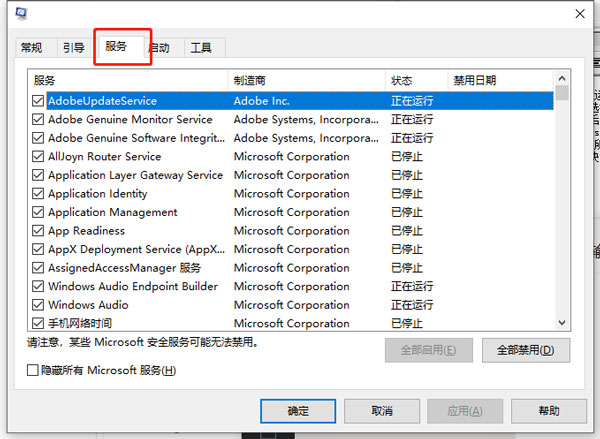Uncheck the Application Management checkbox
This screenshot has width=600, height=439.
tap(38, 212)
